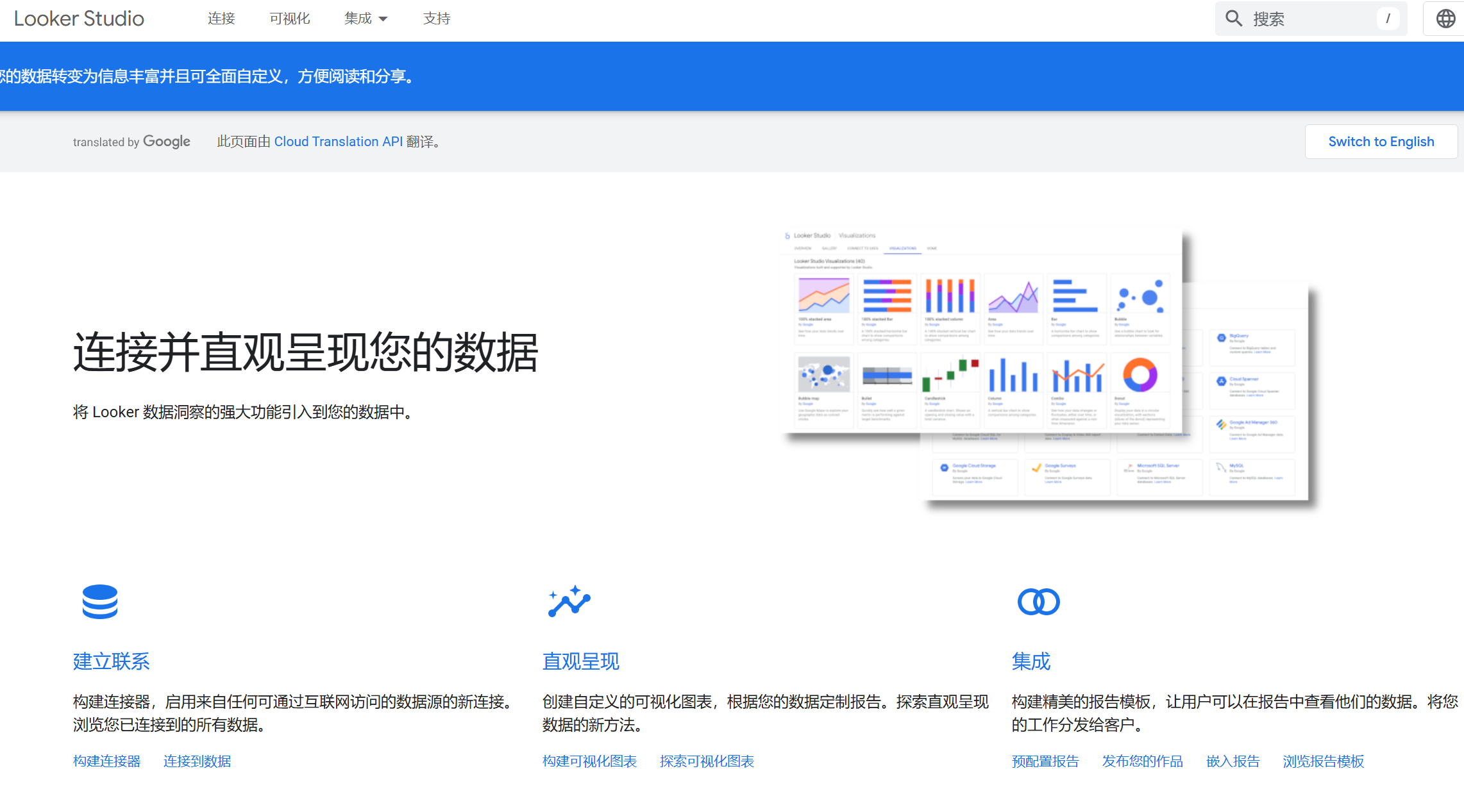This screenshot has width=1464, height=812.
Task: Click the translated by Google logo
Action: [131, 142]
